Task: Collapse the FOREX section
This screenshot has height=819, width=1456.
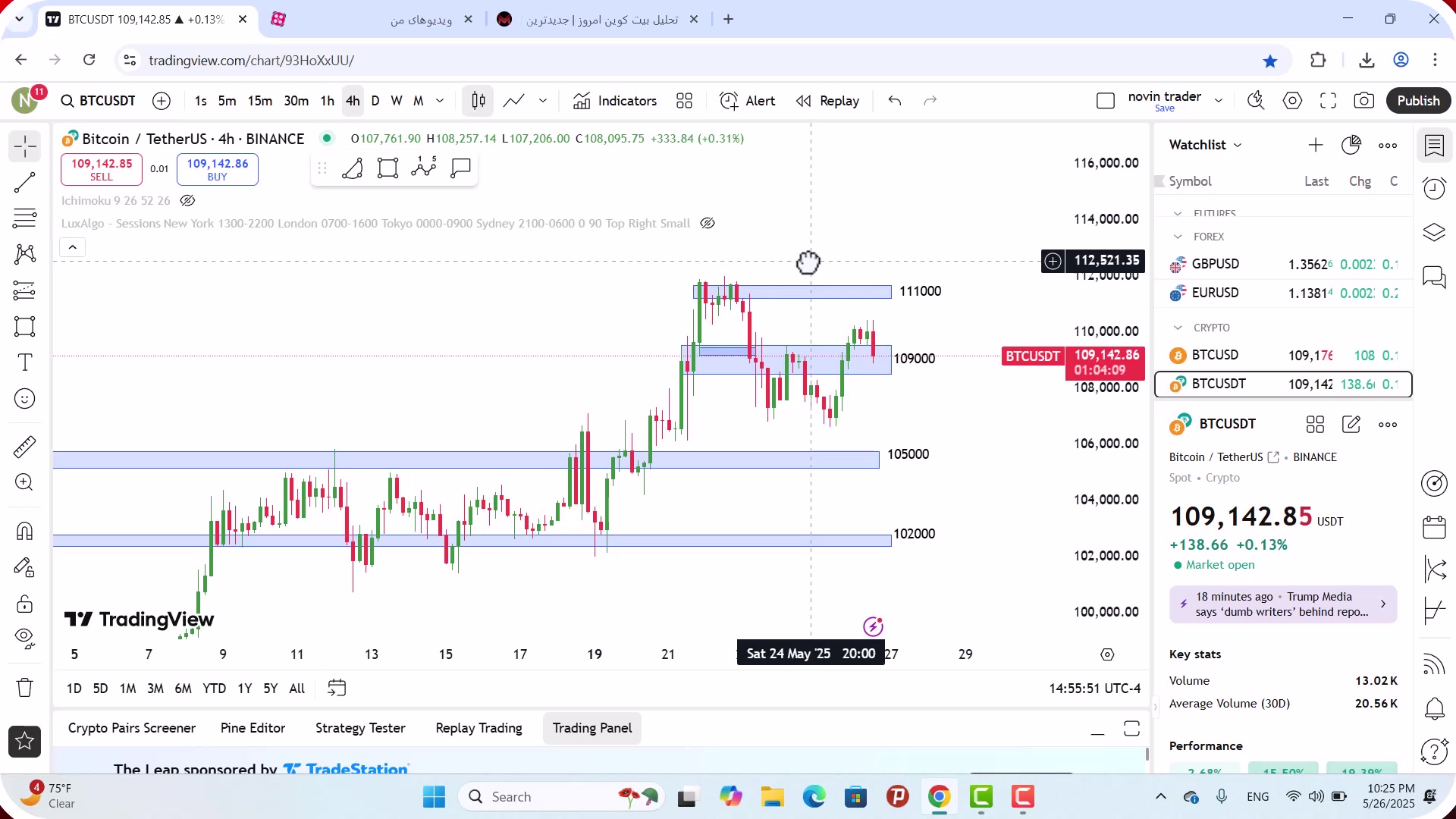Action: click(1178, 237)
